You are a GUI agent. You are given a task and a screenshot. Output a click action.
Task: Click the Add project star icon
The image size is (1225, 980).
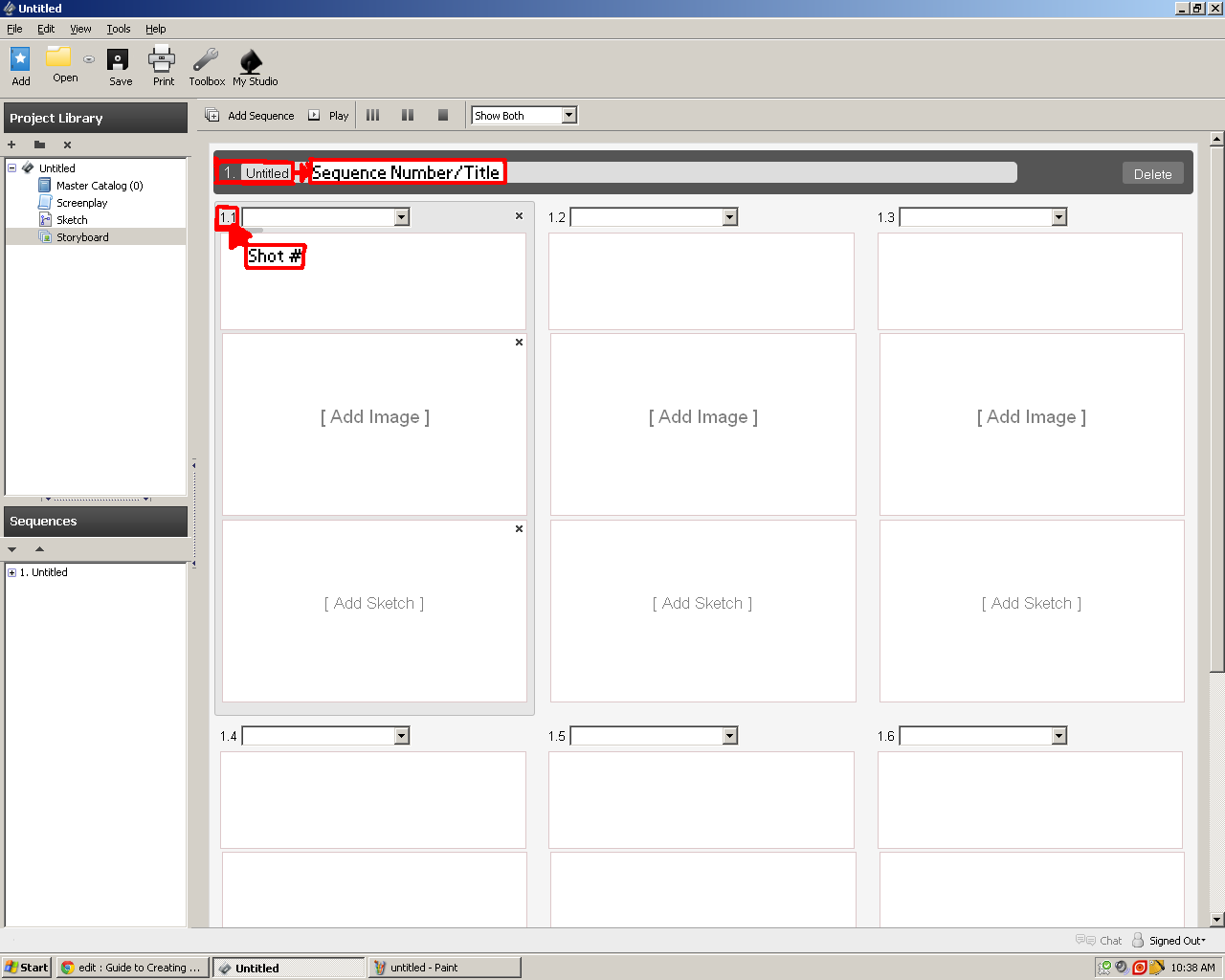coord(20,59)
